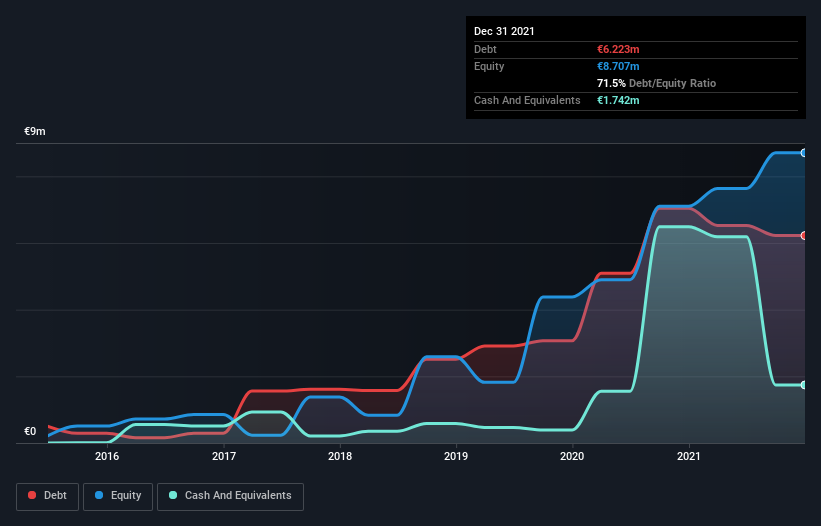Click the 2018 x-axis label
This screenshot has height=526, width=821.
340,456
